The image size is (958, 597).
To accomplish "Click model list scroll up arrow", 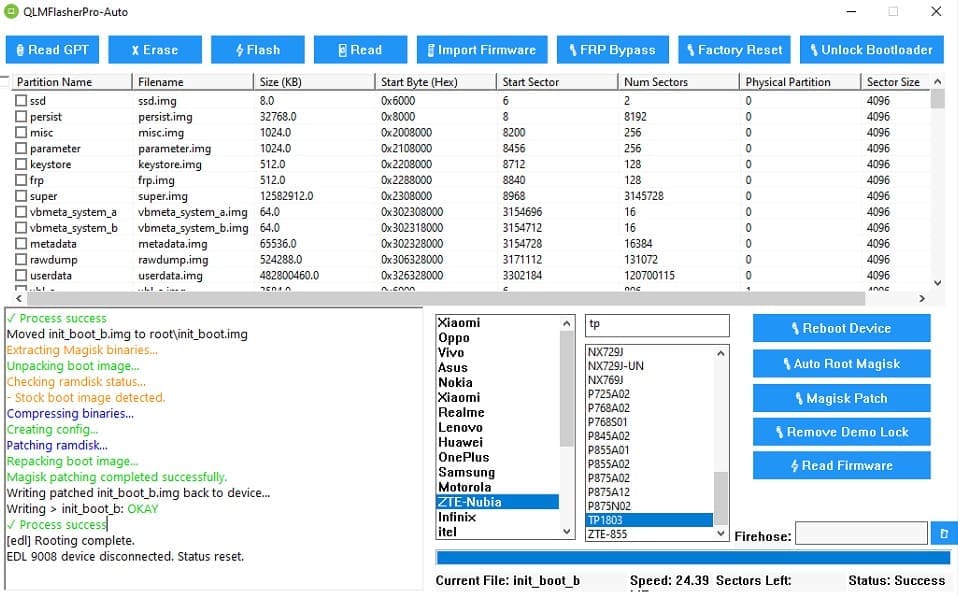I will click(x=721, y=353).
